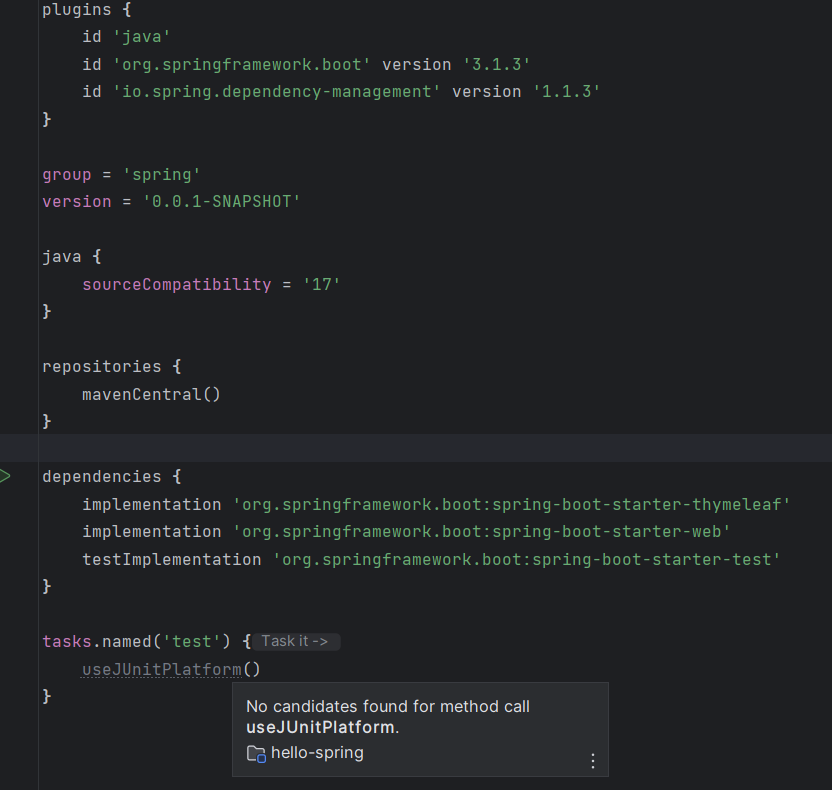Click the repositories block keyword
The image size is (832, 790).
[101, 366]
